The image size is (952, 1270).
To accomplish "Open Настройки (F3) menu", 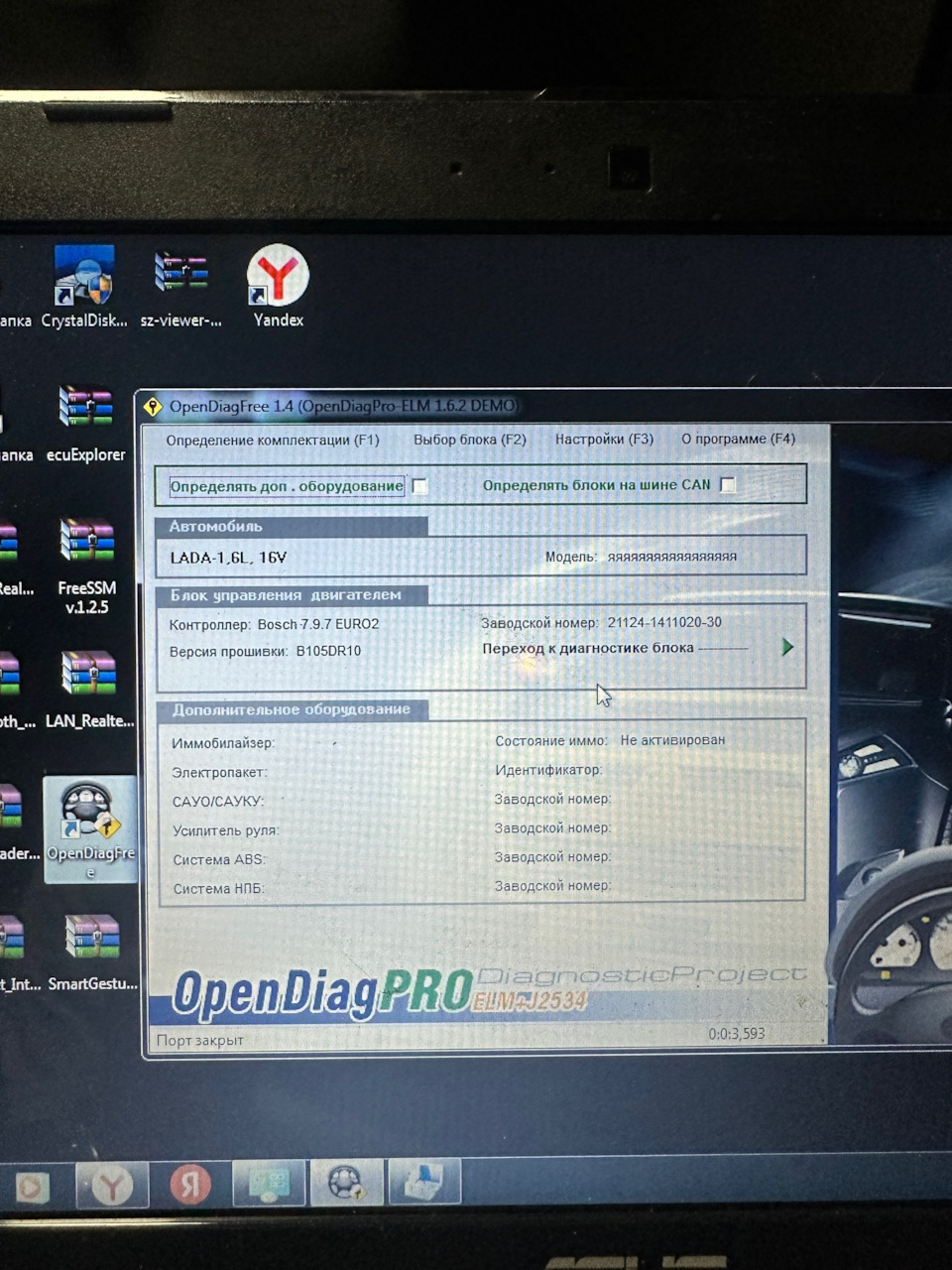I will coord(604,439).
